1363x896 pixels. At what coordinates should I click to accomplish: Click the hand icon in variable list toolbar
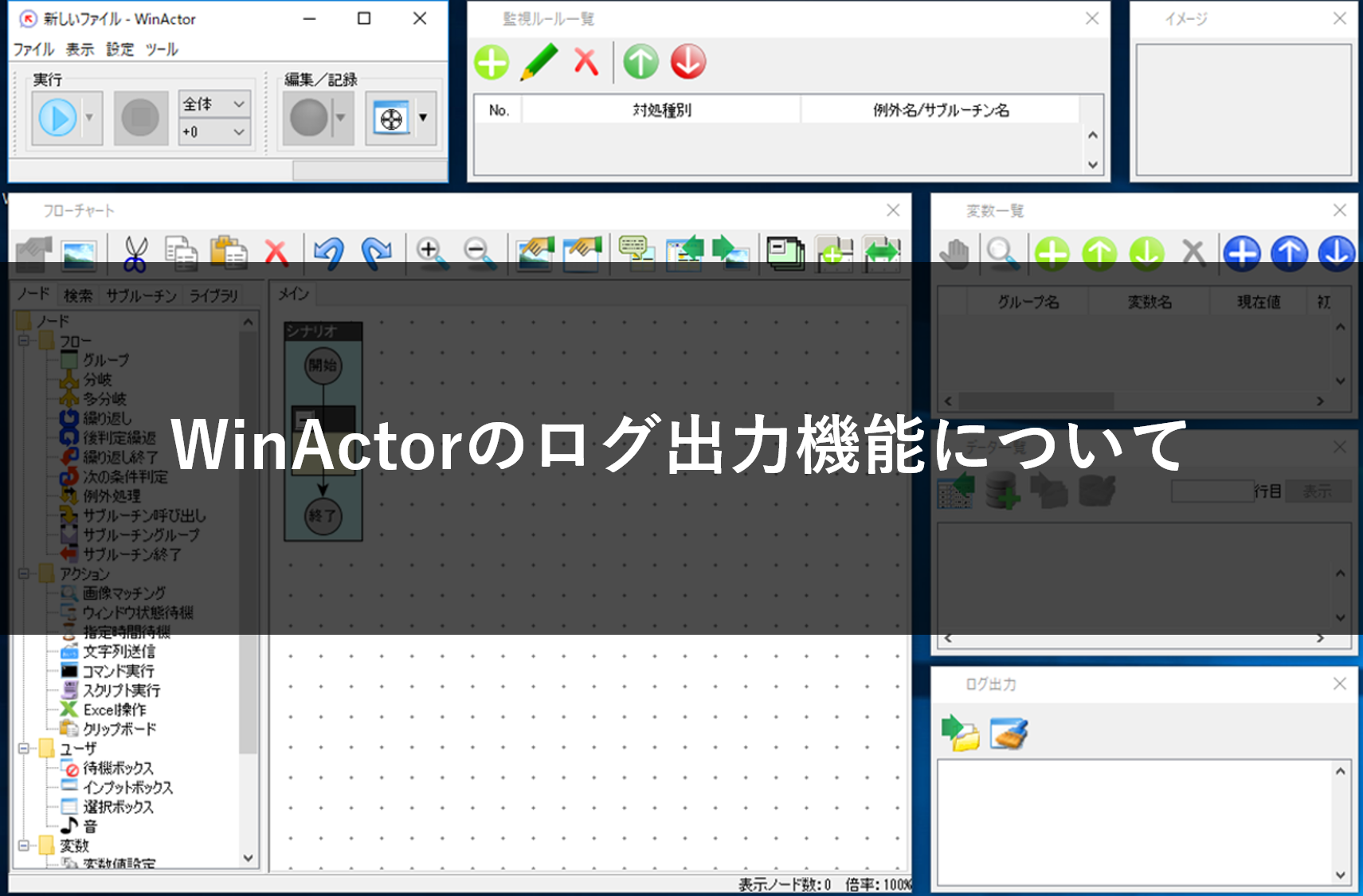pyautogui.click(x=954, y=253)
